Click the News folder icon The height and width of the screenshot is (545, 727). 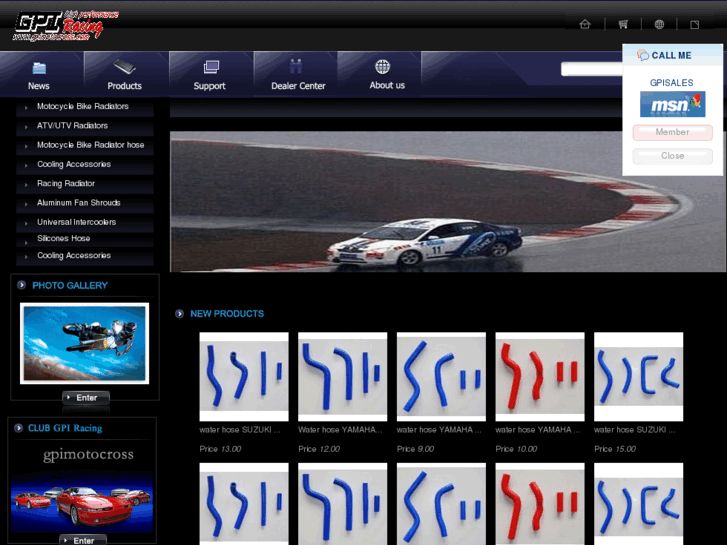tap(39, 68)
